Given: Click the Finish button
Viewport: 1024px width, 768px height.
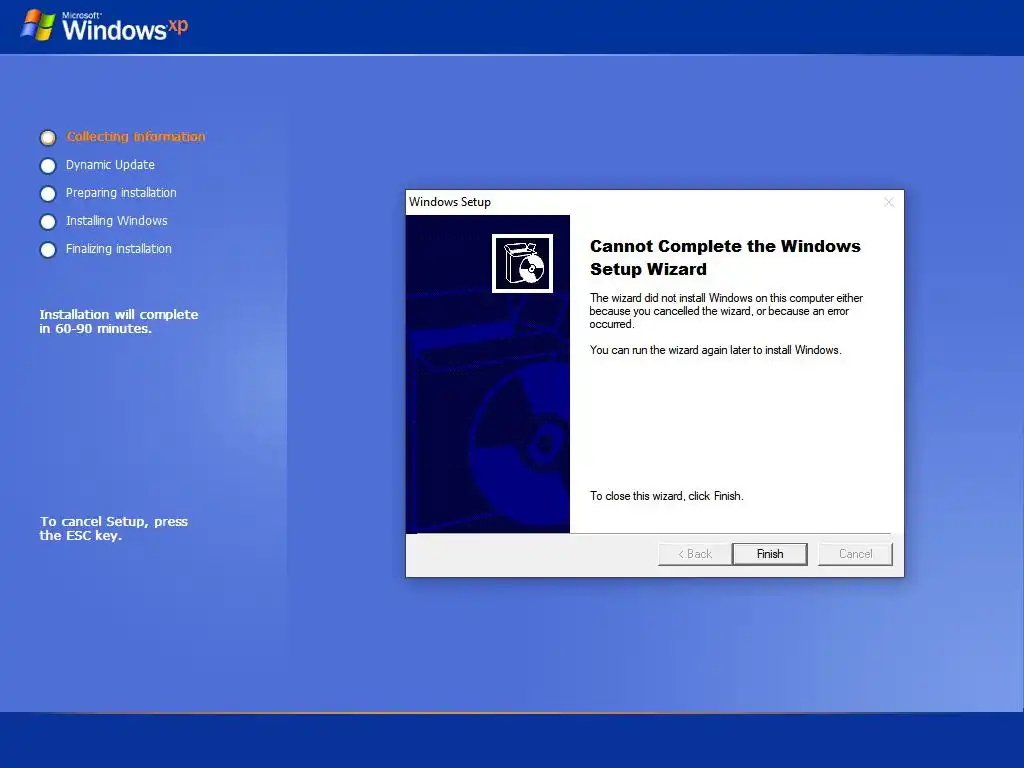Looking at the screenshot, I should click(x=769, y=554).
